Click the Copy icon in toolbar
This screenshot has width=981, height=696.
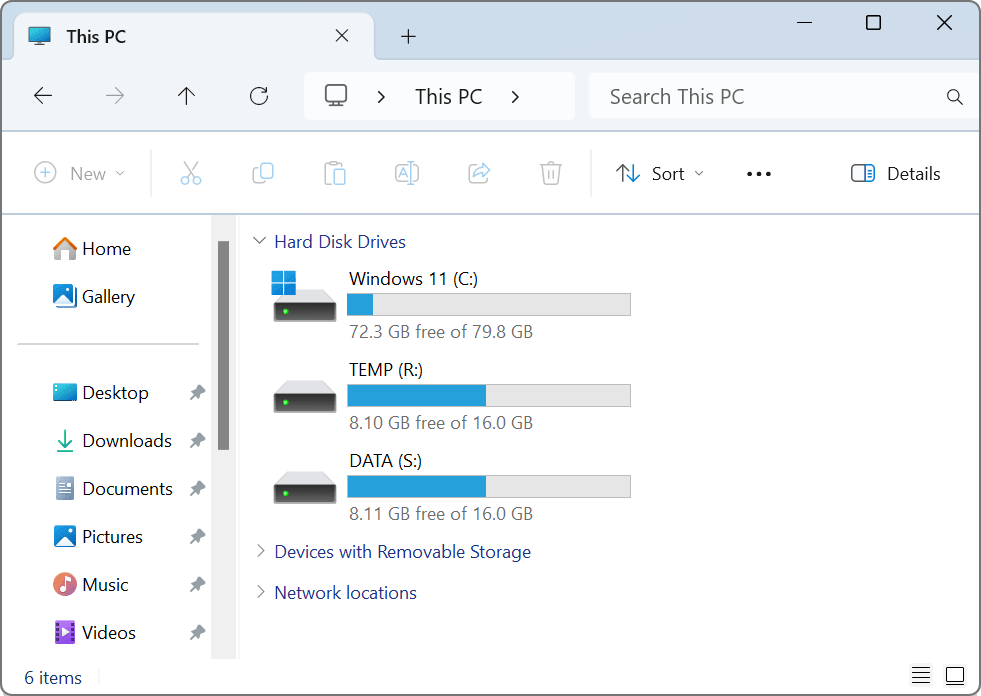click(x=263, y=173)
